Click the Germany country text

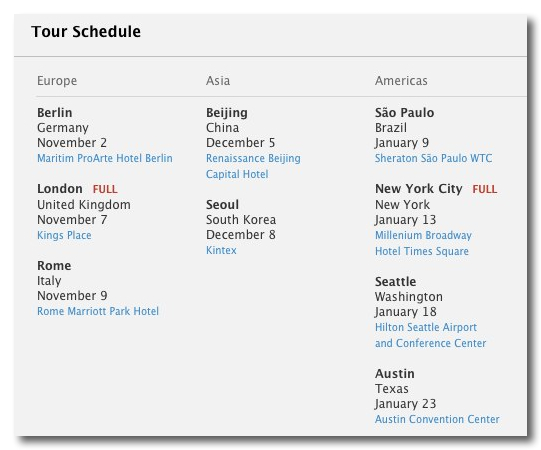63,128
